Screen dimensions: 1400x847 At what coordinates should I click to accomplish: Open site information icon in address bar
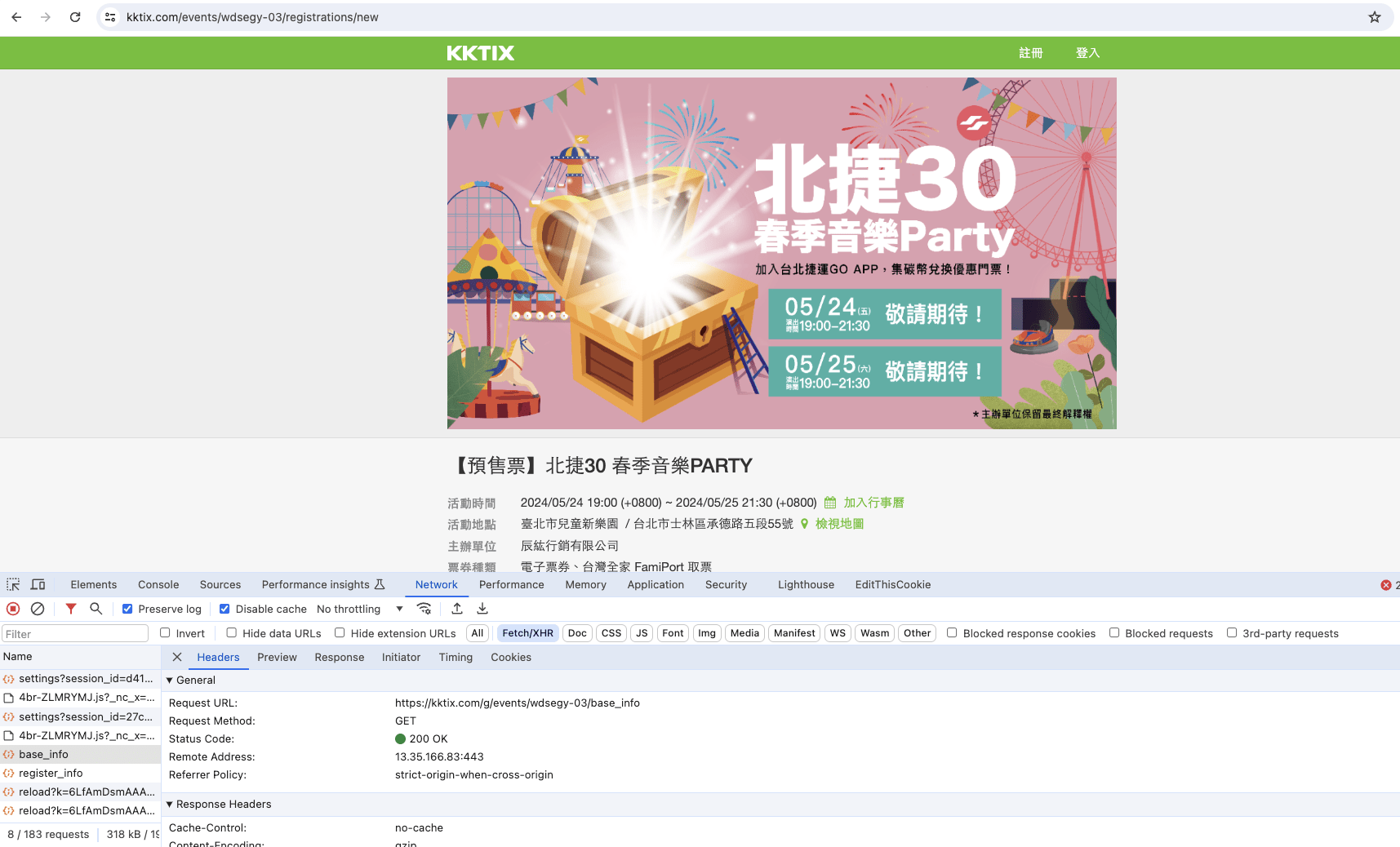[x=110, y=17]
